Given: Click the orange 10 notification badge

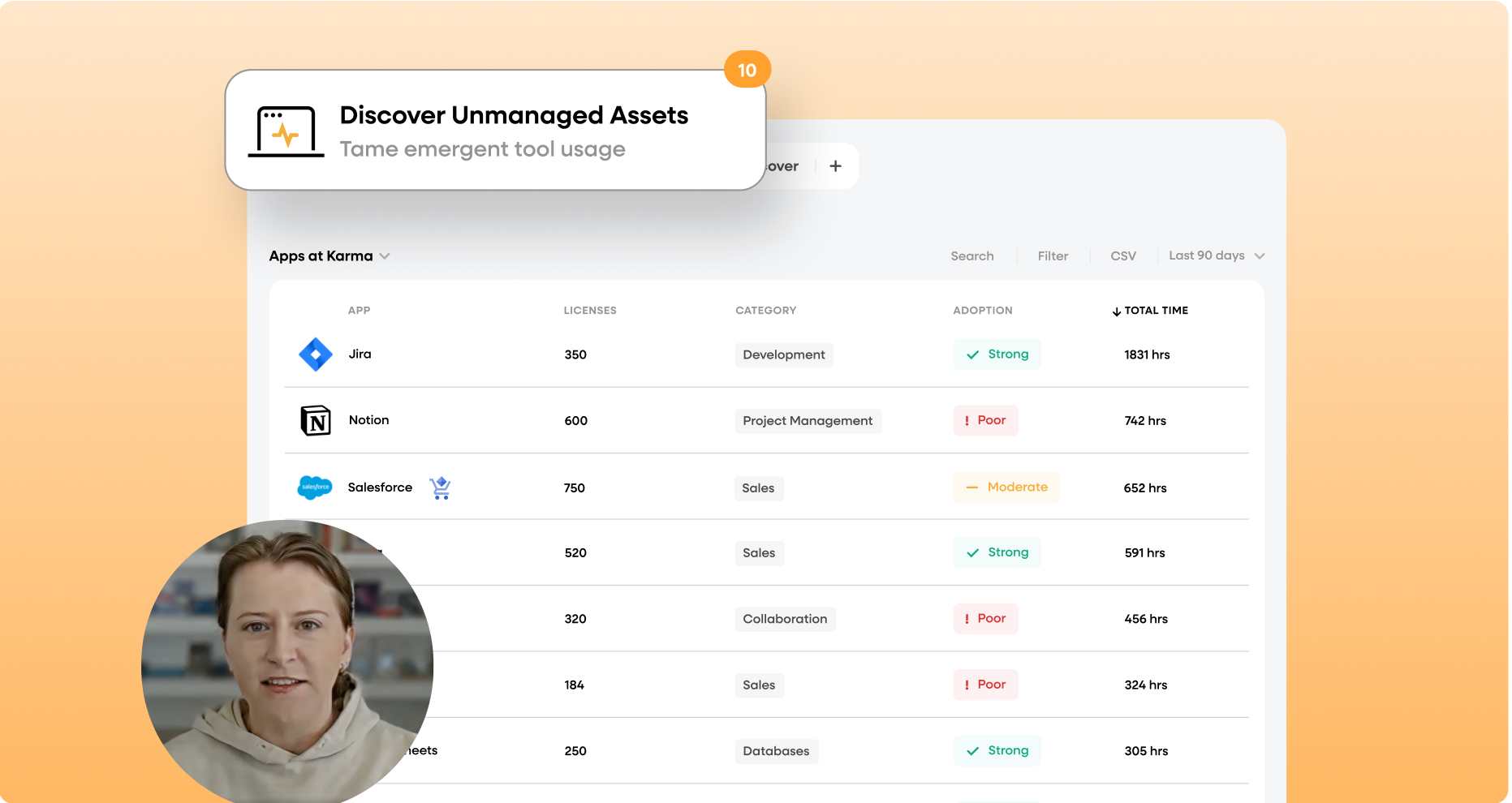Looking at the screenshot, I should point(747,71).
